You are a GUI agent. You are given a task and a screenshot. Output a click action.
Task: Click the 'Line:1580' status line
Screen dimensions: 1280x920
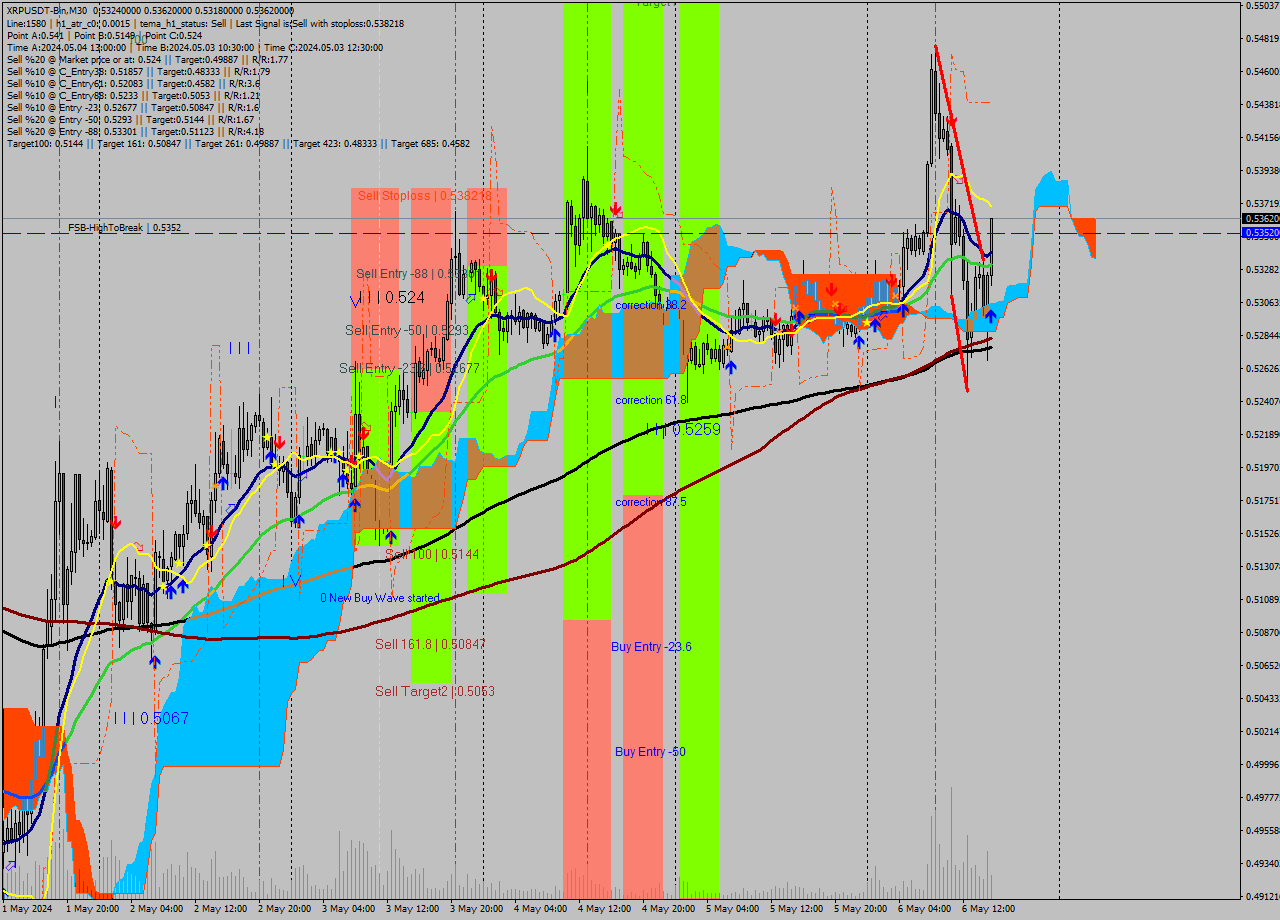click(x=205, y=23)
